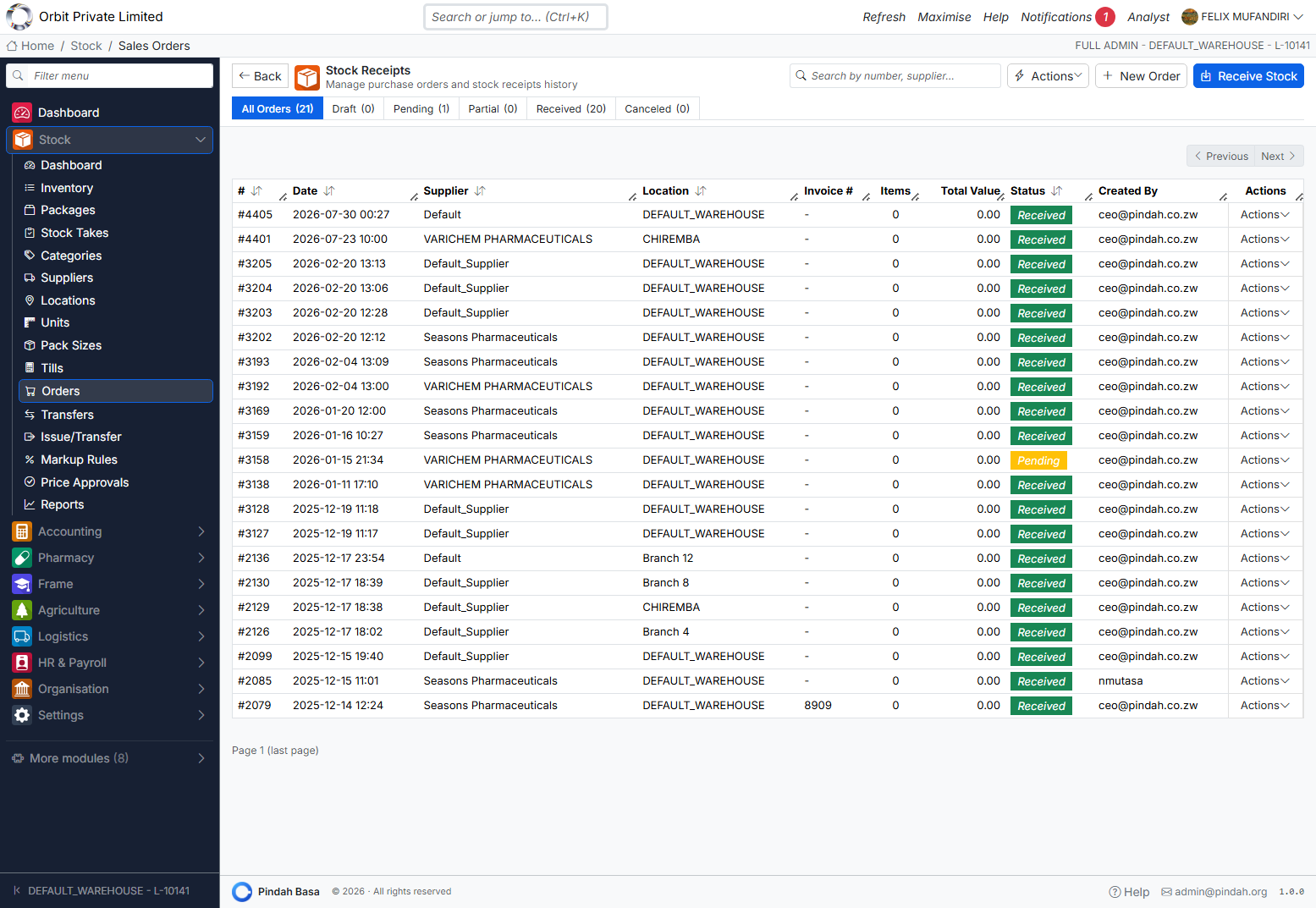Open the Settings gear icon
The image size is (1316, 908).
click(x=22, y=715)
